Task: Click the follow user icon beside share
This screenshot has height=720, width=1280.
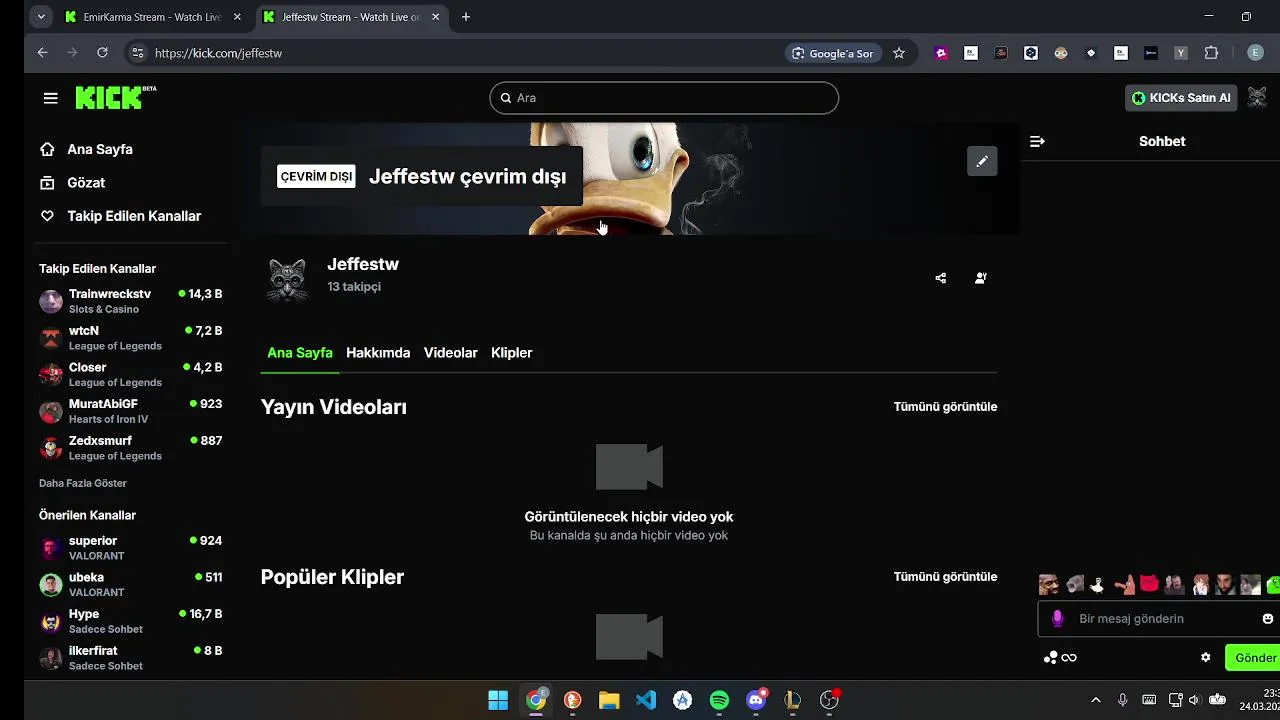Action: point(980,278)
